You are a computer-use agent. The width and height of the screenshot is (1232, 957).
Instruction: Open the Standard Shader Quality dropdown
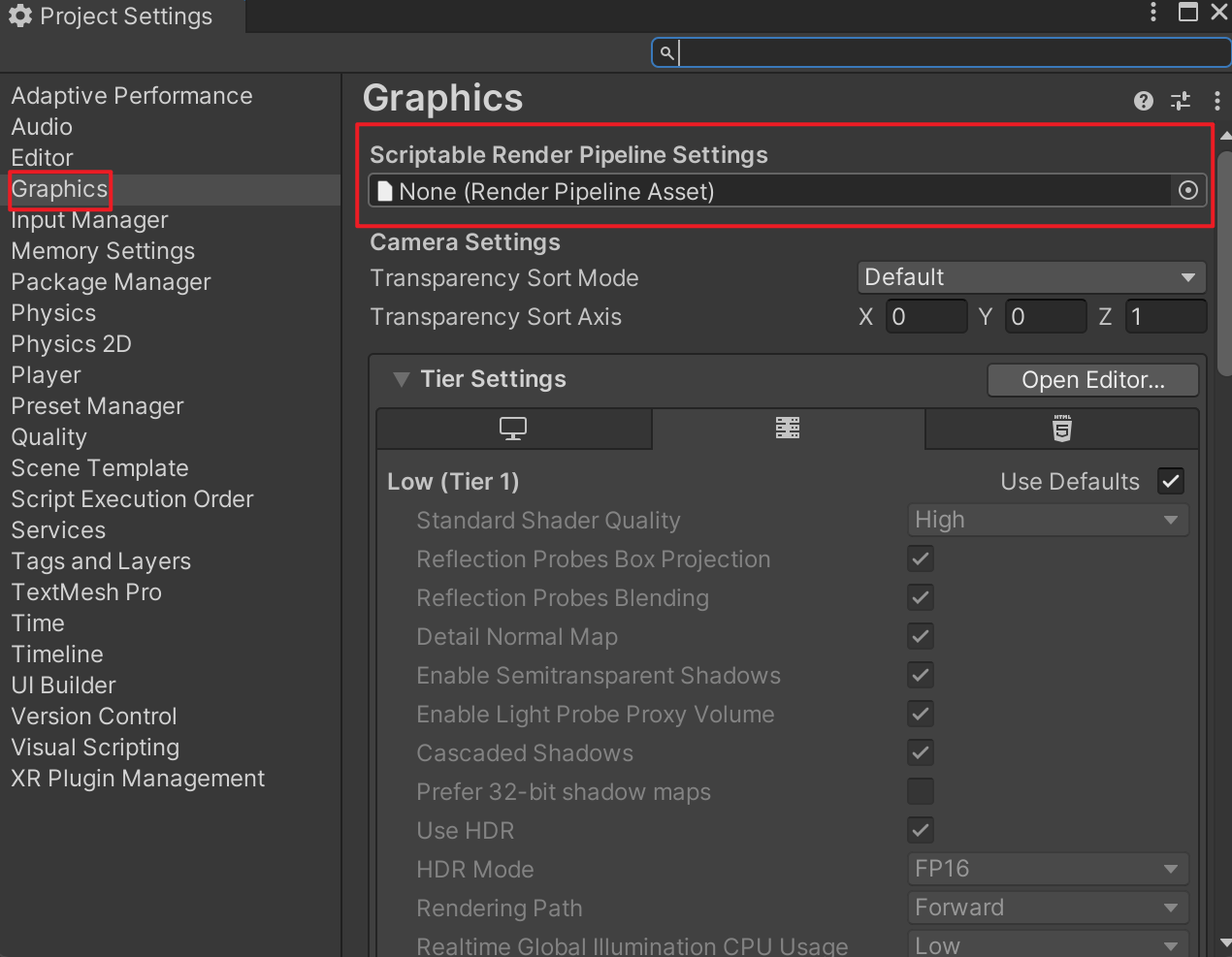point(1048,520)
